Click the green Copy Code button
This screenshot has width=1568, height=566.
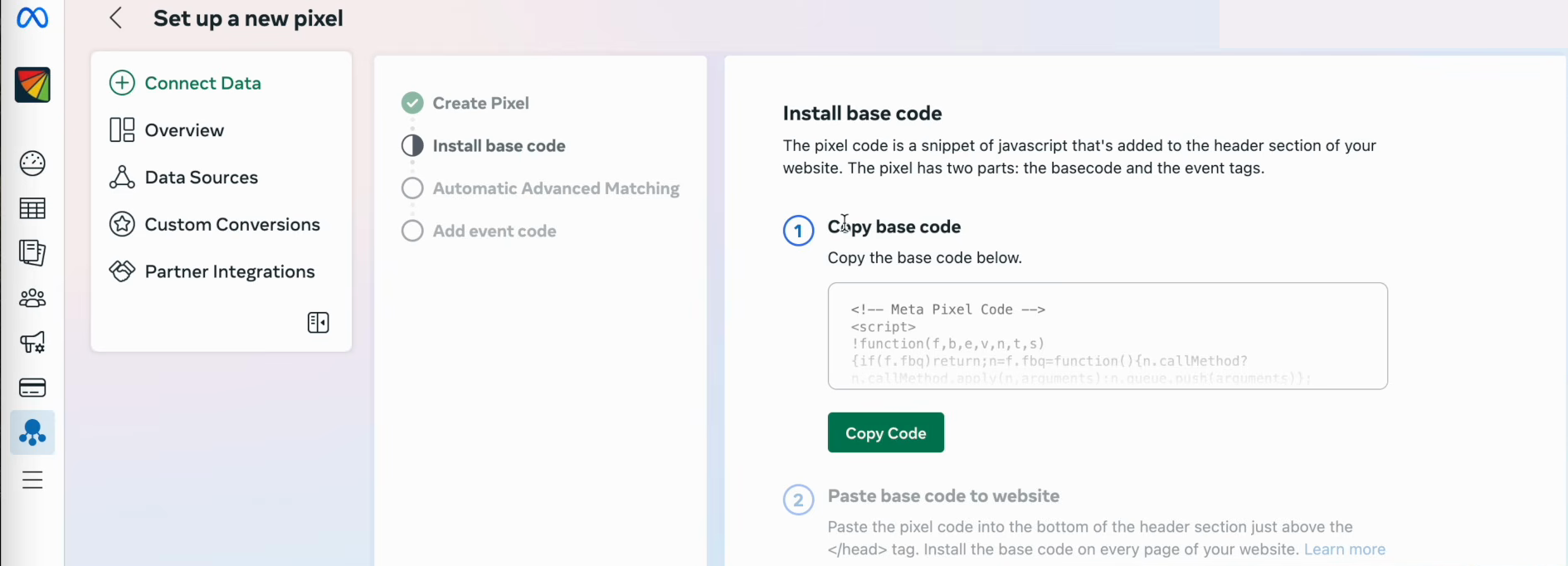click(x=885, y=432)
